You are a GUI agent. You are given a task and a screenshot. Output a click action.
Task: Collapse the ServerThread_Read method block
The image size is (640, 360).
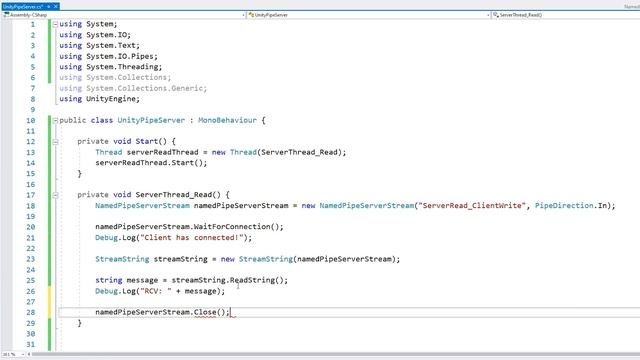(55, 195)
